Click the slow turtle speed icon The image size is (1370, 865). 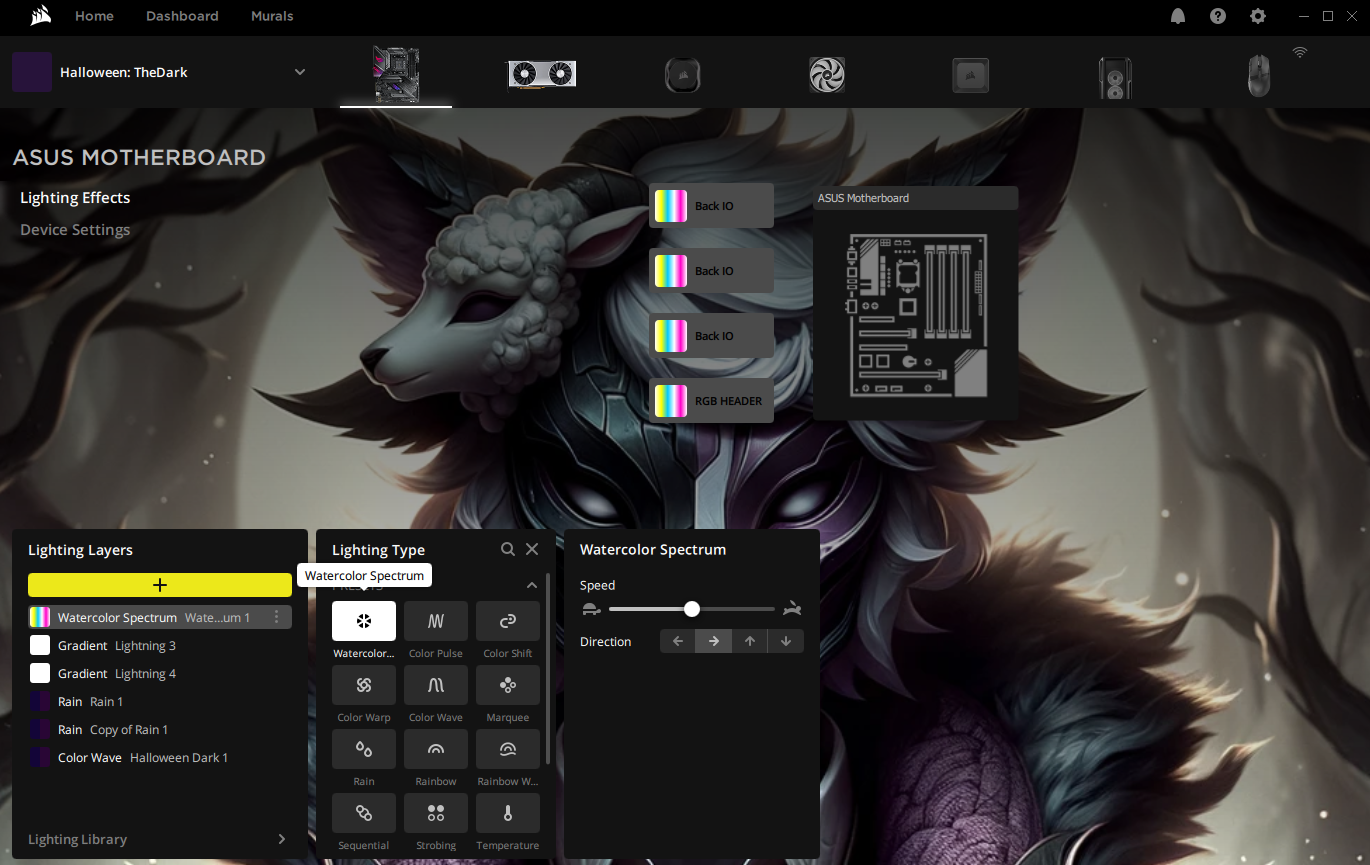click(x=590, y=609)
